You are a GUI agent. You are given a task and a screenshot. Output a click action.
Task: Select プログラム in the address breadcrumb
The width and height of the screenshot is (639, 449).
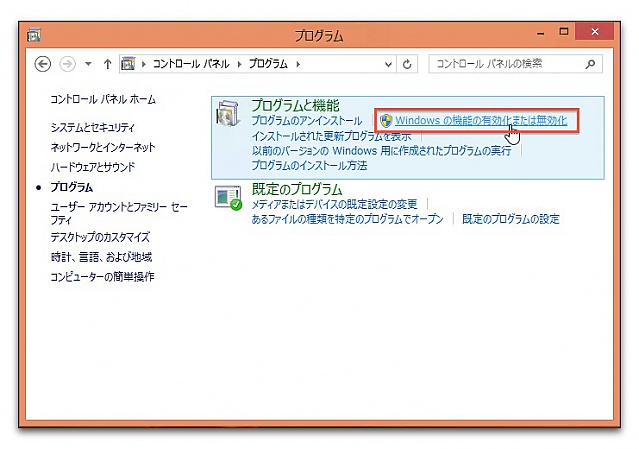point(268,64)
